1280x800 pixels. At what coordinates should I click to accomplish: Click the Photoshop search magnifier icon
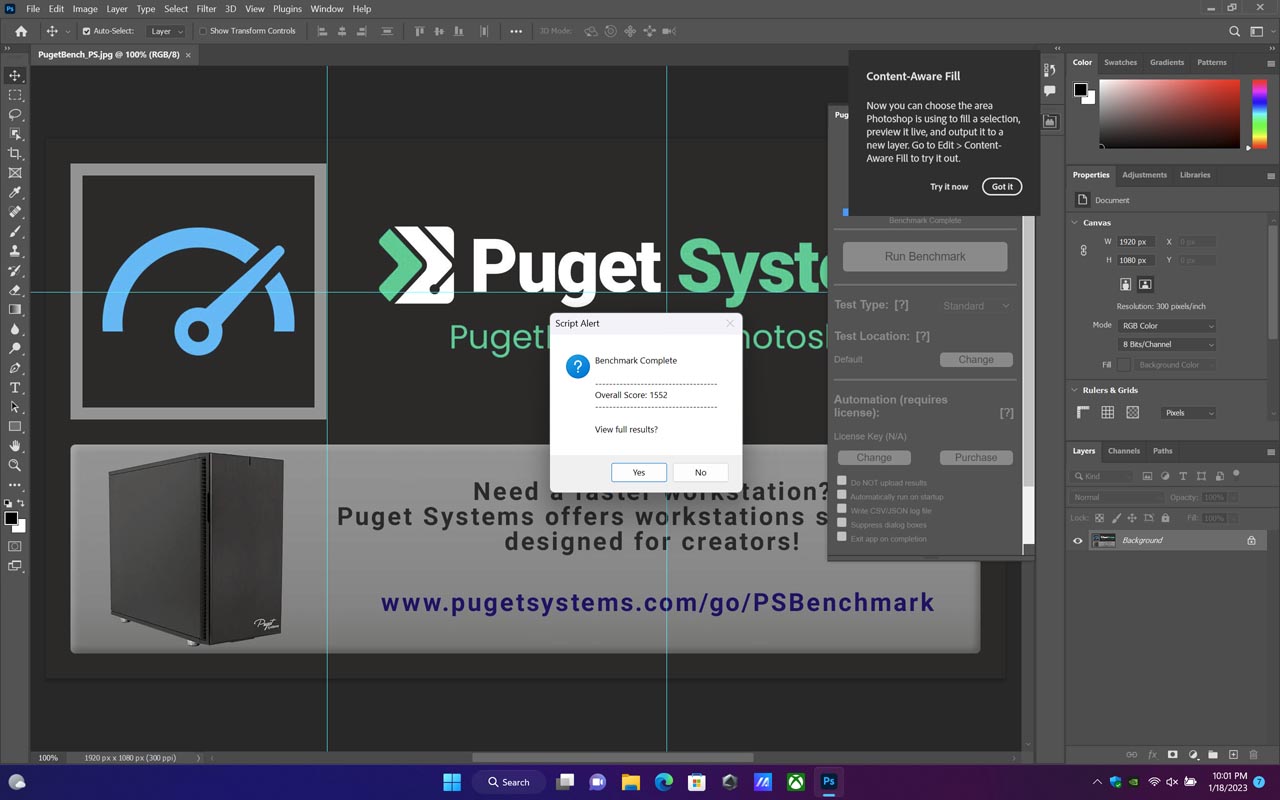tap(1234, 31)
